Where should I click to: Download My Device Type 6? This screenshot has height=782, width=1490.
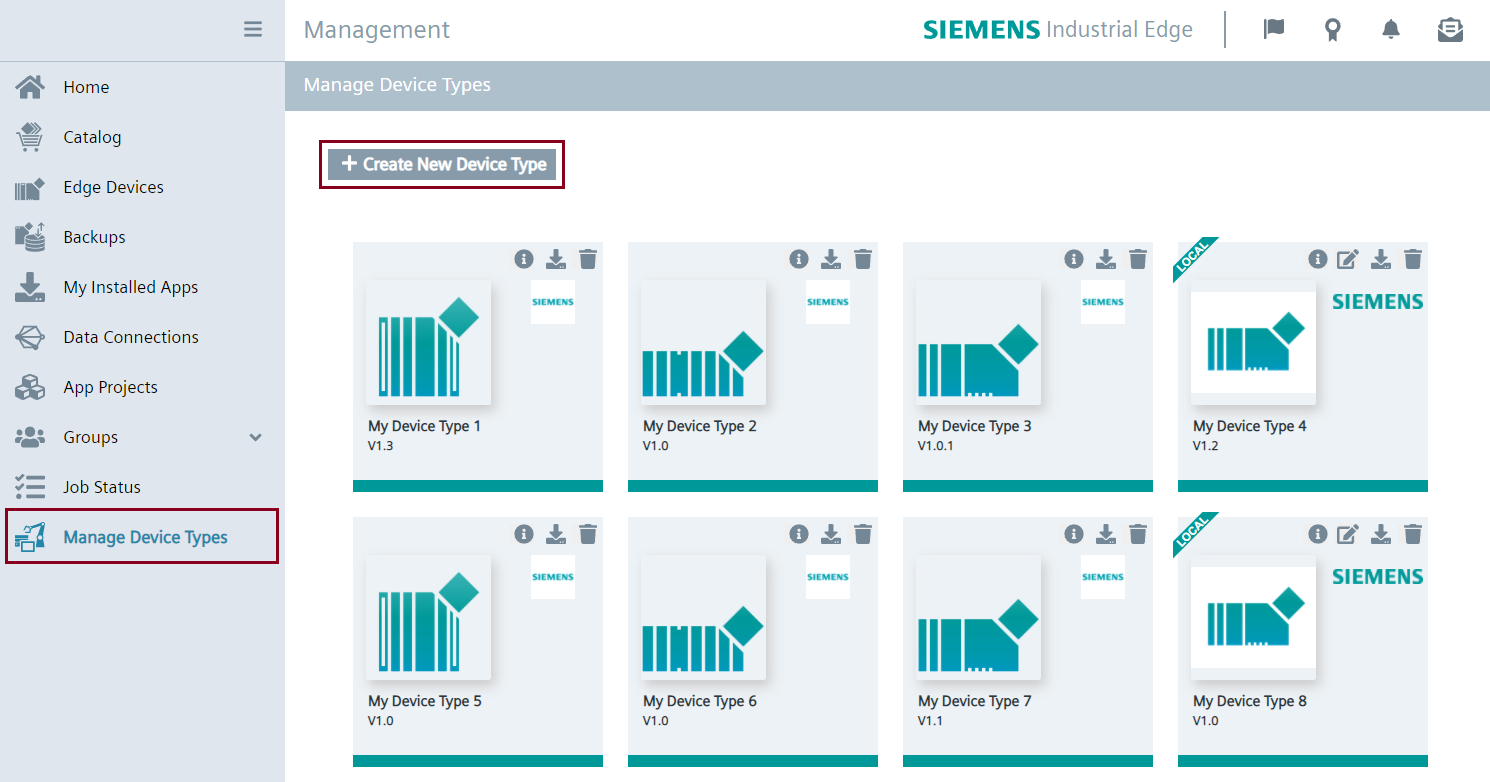(831, 534)
